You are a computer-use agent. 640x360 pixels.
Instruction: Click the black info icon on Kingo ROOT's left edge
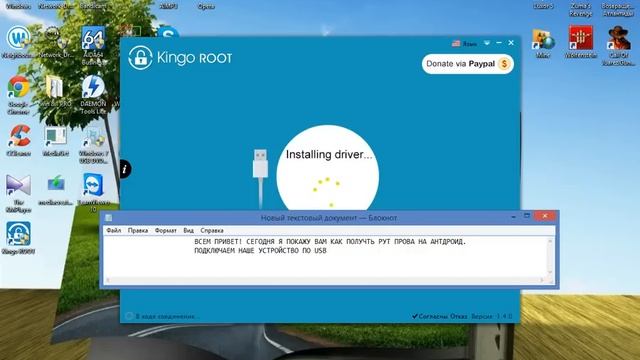125,169
